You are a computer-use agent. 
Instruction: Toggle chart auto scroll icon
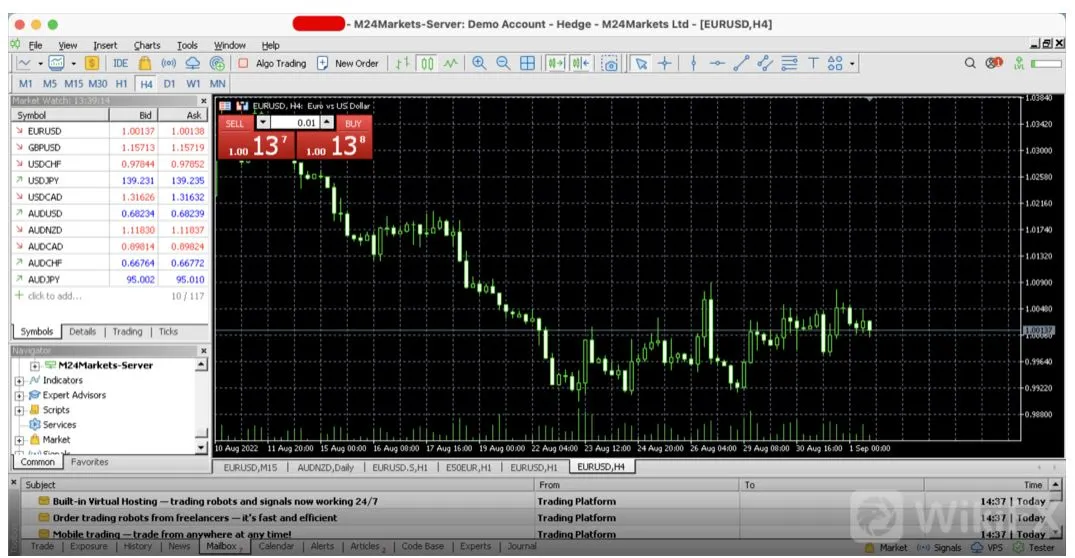[x=555, y=63]
